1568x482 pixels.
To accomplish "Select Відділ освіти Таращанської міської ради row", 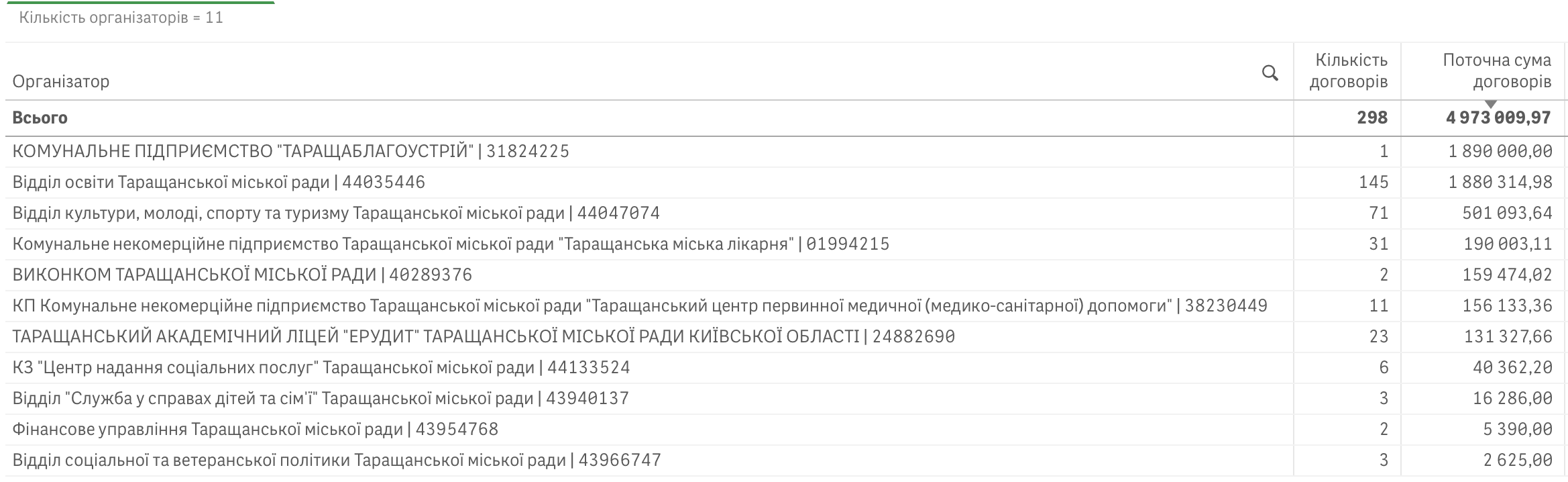I will (219, 182).
